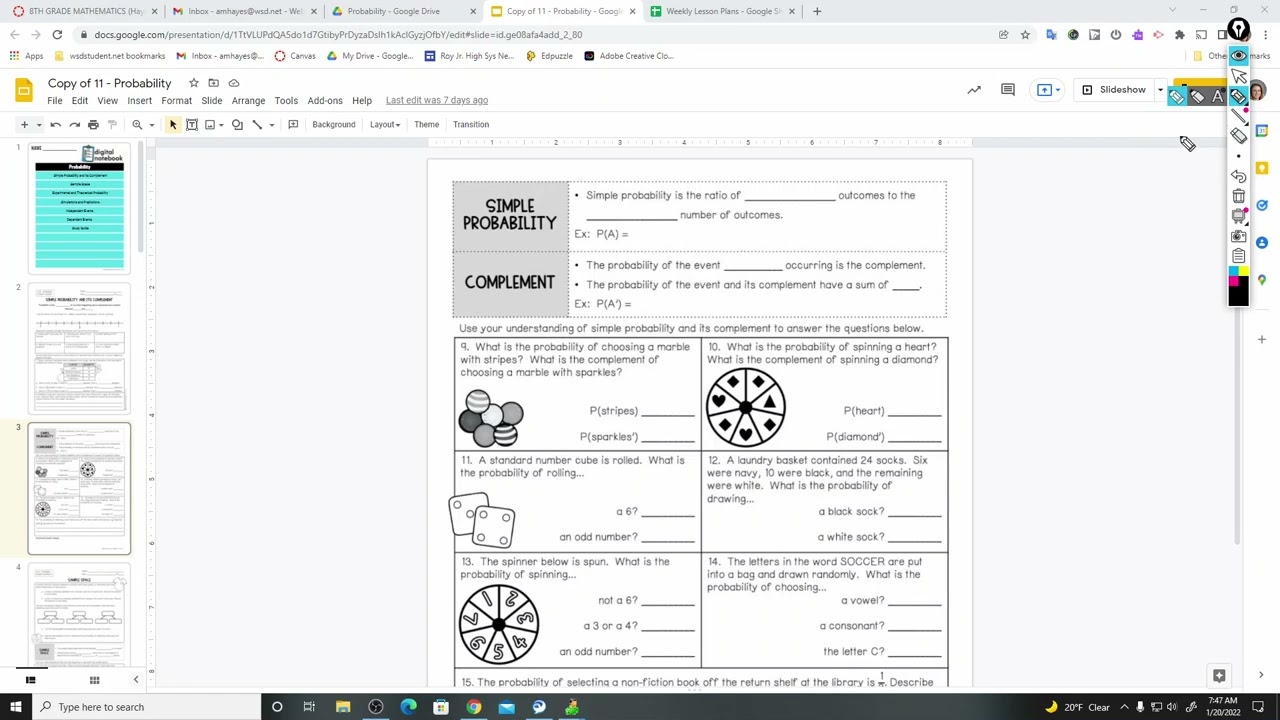Click the Move to folder icon
This screenshot has width=1280, height=720.
tap(213, 83)
